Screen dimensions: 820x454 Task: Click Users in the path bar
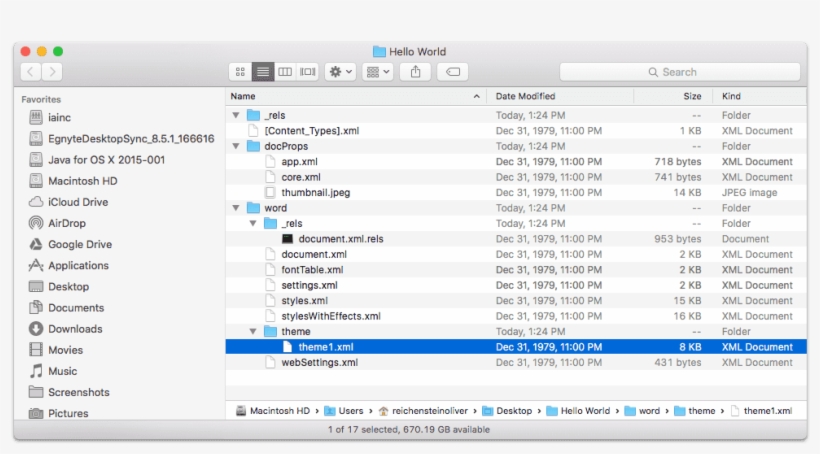[344, 411]
